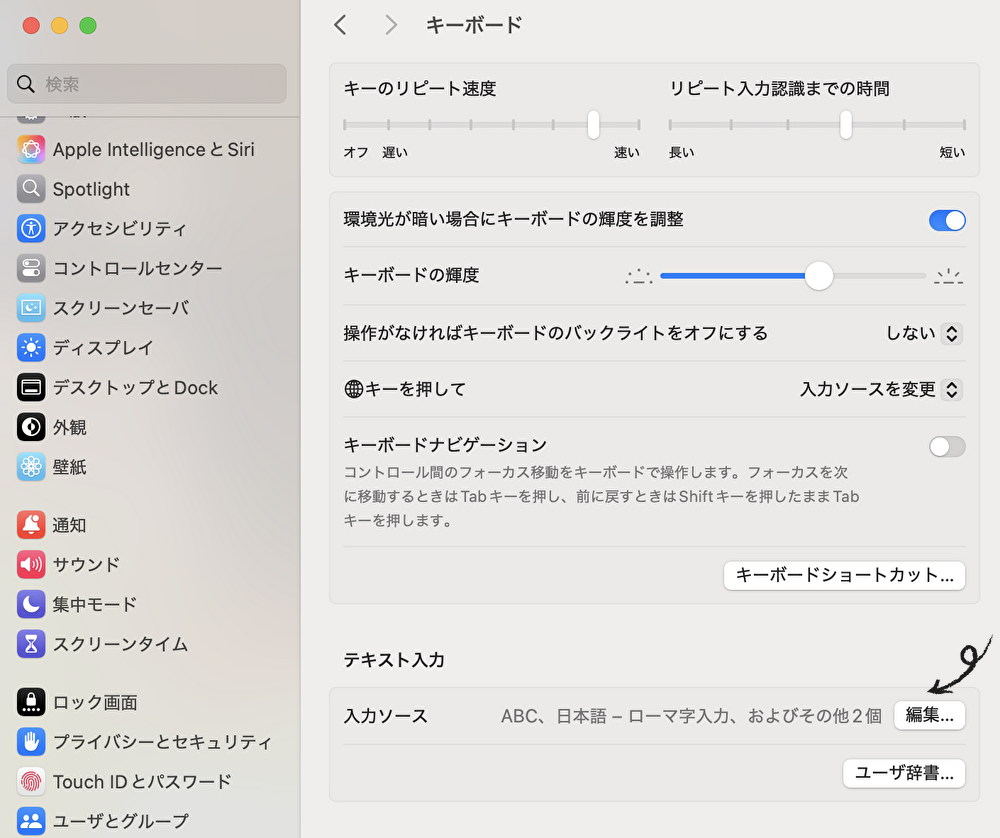
Task: Open Spotlight settings via magnifier icon
Action: tap(31, 189)
